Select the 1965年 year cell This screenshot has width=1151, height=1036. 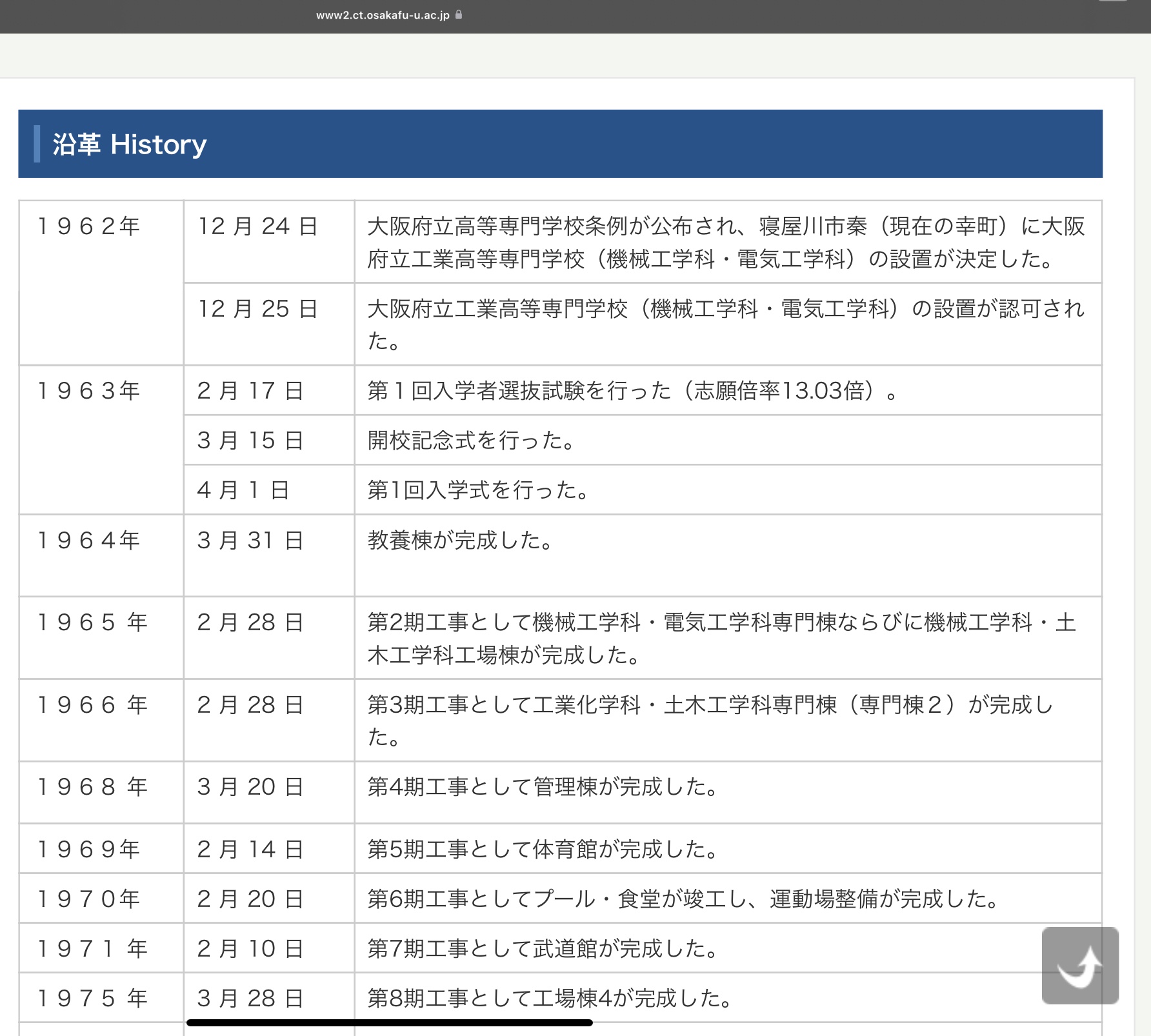[x=101, y=638]
